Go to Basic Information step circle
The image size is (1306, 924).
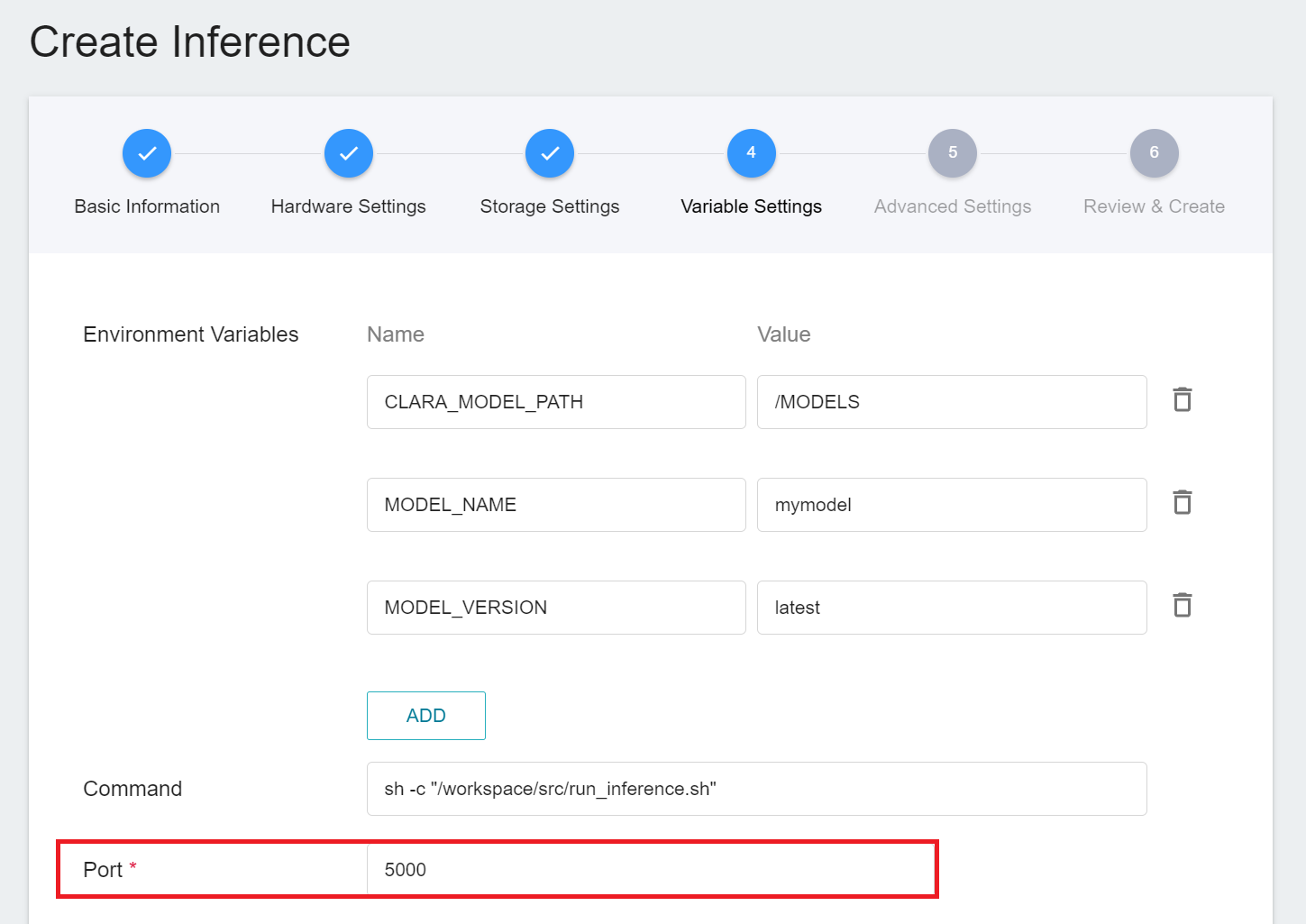(x=147, y=153)
